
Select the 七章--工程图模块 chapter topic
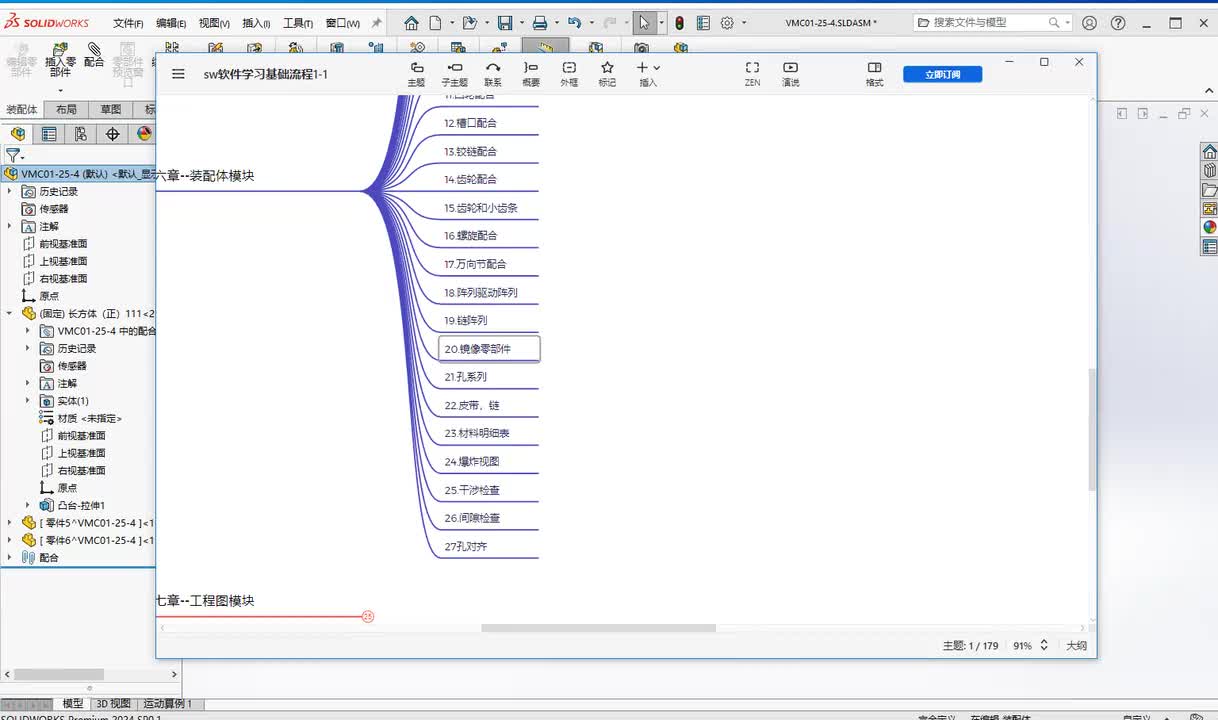[x=205, y=601]
